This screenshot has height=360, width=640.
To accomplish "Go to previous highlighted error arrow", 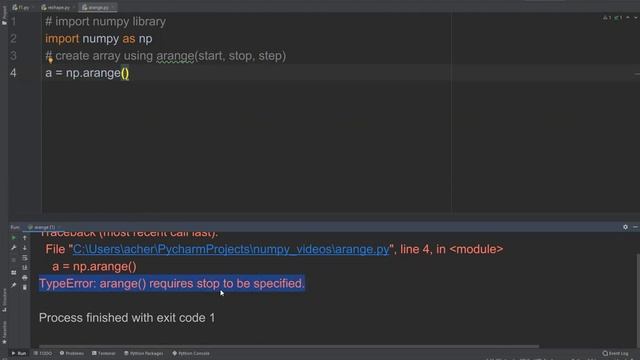I will coord(628,18).
